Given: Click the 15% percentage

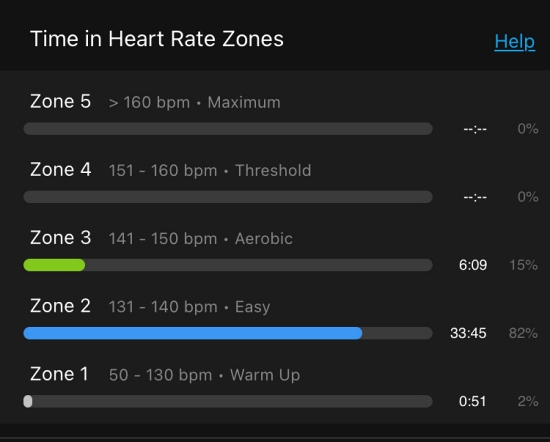Looking at the screenshot, I should (523, 265).
